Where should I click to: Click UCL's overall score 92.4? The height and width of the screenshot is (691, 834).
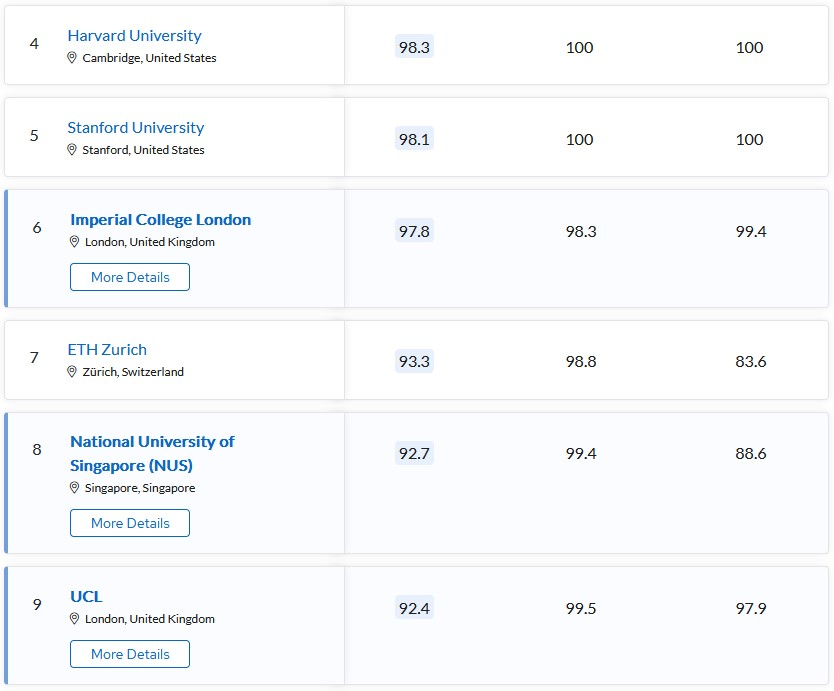coord(414,607)
